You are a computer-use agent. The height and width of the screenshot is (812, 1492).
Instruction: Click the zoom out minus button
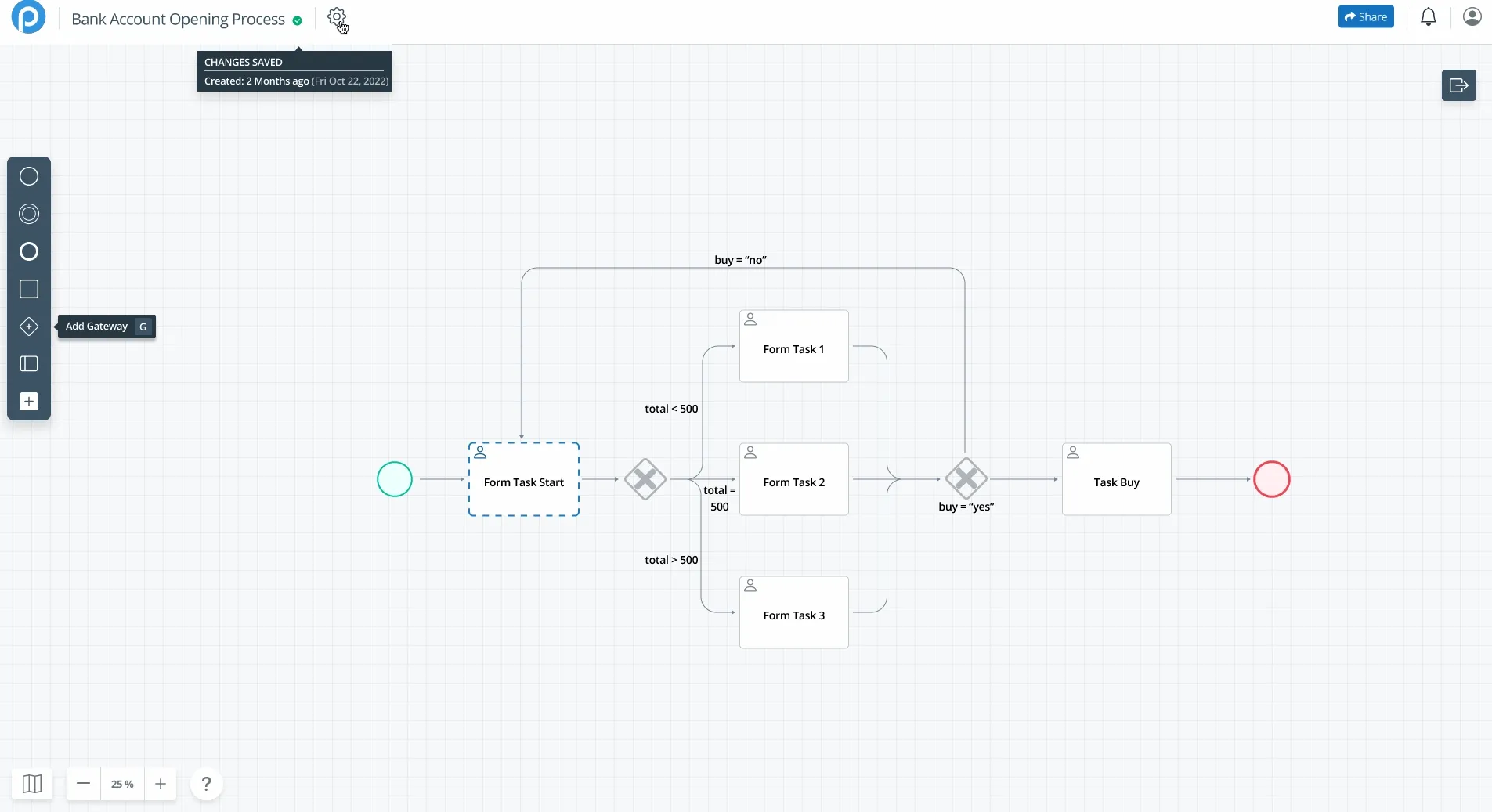84,784
